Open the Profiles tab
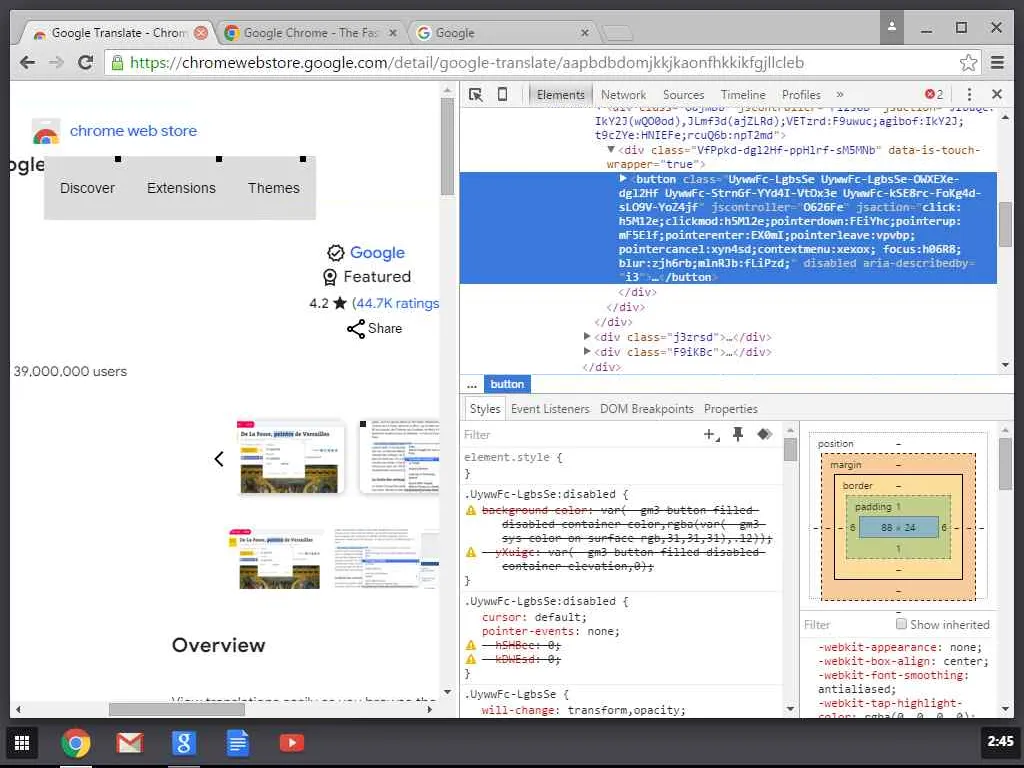 [x=801, y=95]
